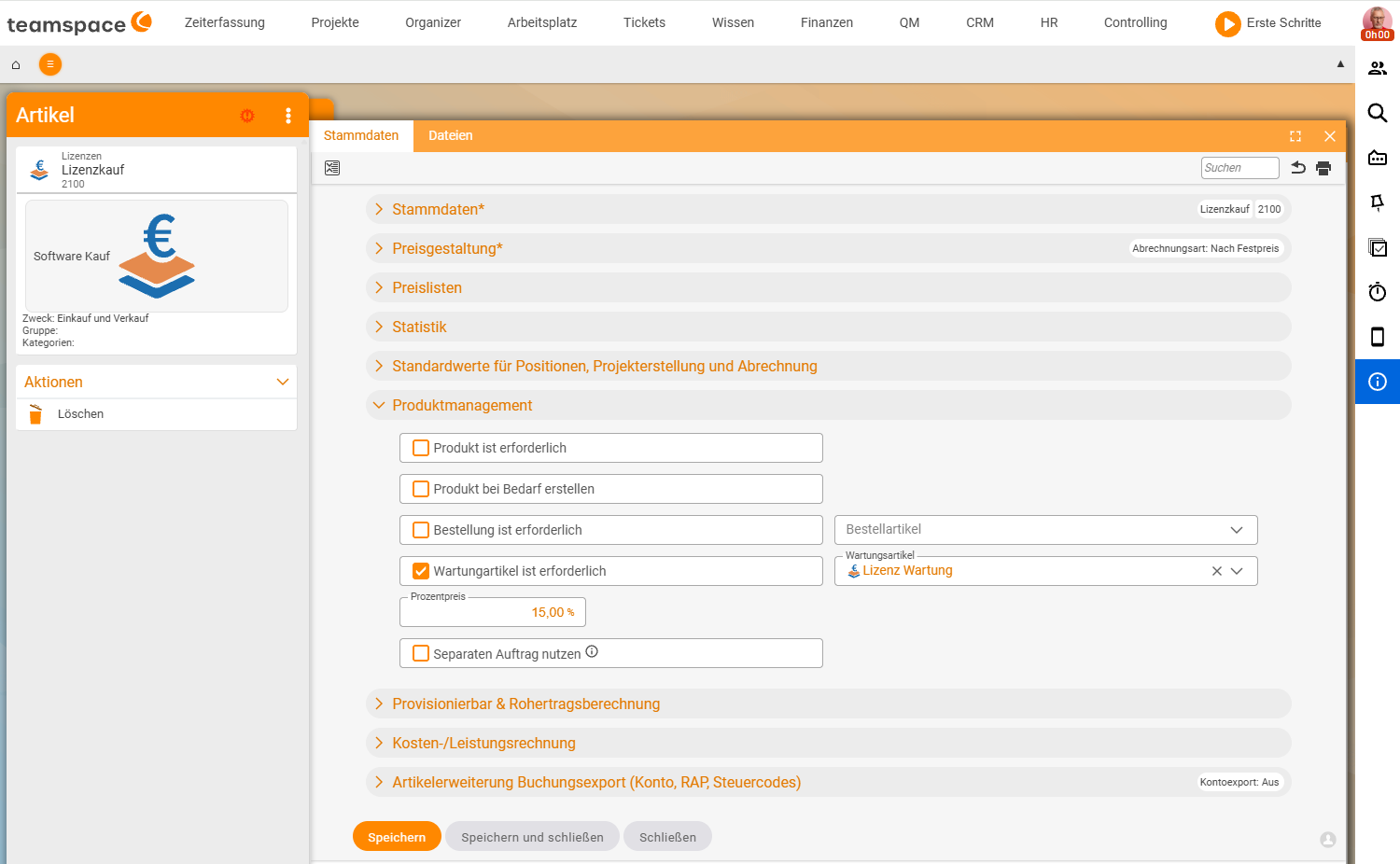
Task: Open the Finanzen menu
Action: [x=827, y=22]
